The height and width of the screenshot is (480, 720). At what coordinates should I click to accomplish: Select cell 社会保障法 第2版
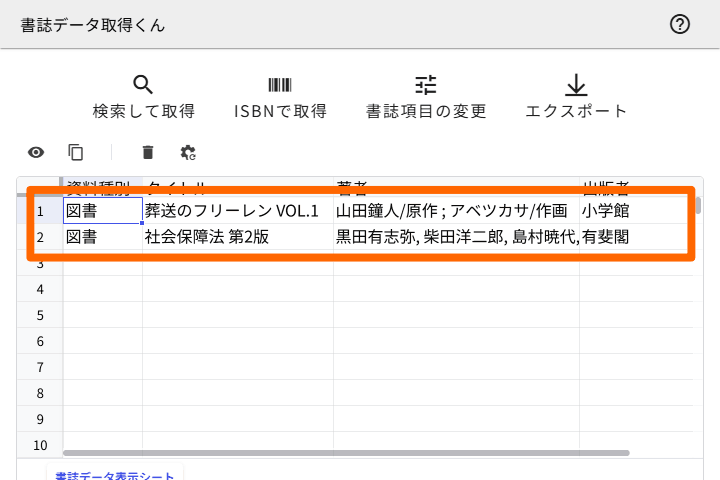237,237
